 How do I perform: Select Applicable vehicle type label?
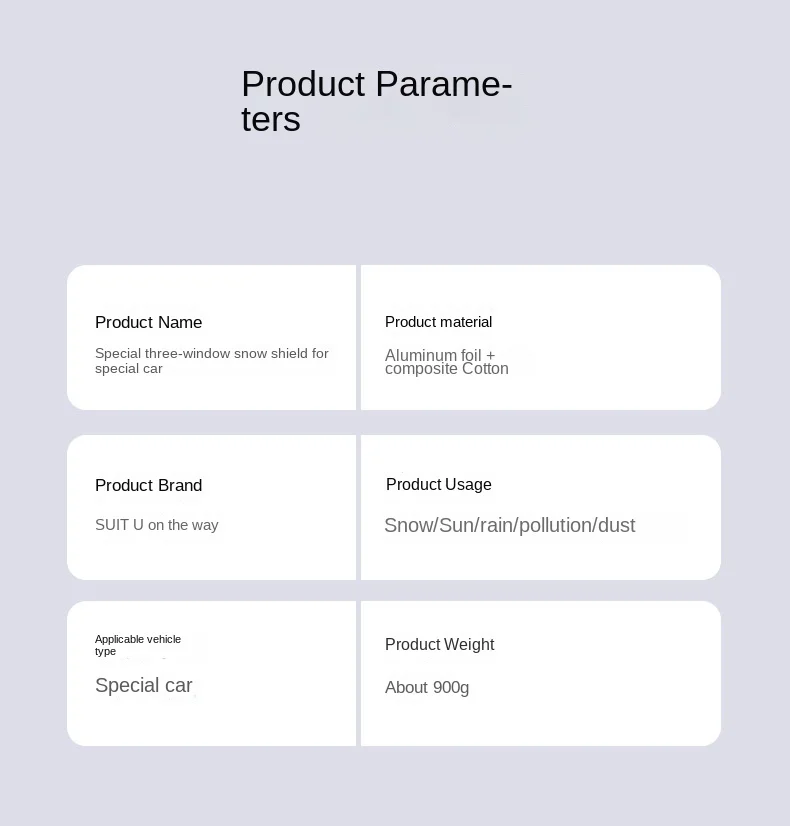138,645
